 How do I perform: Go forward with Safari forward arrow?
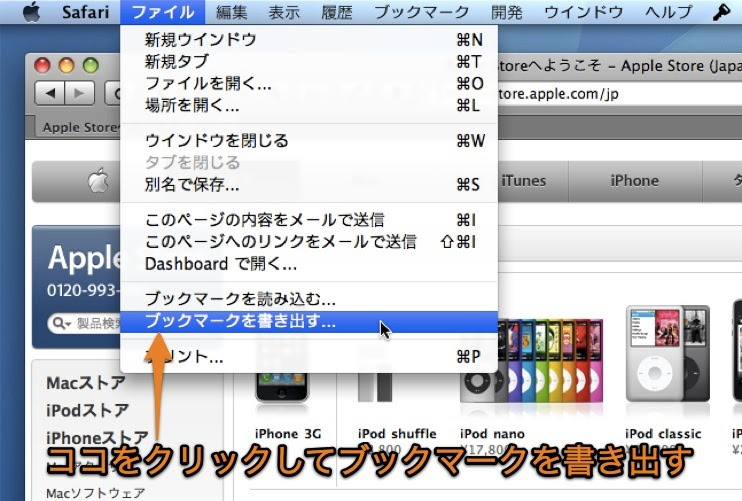click(79, 93)
